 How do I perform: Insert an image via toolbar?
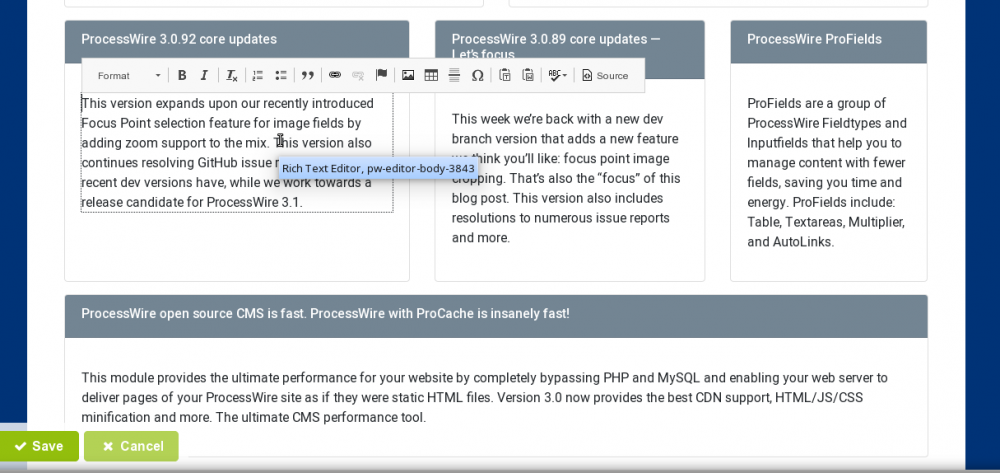[x=408, y=76]
